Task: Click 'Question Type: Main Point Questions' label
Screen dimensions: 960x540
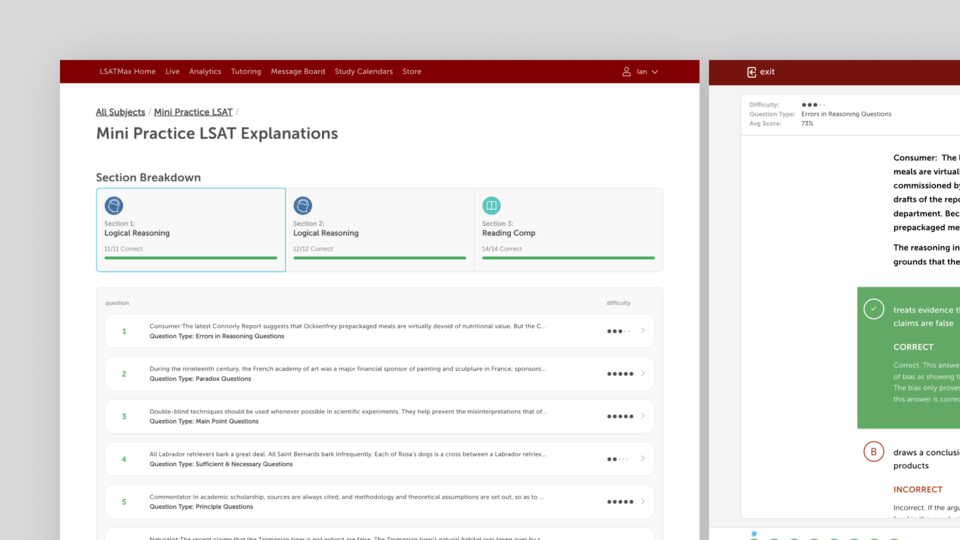Action: (x=204, y=421)
